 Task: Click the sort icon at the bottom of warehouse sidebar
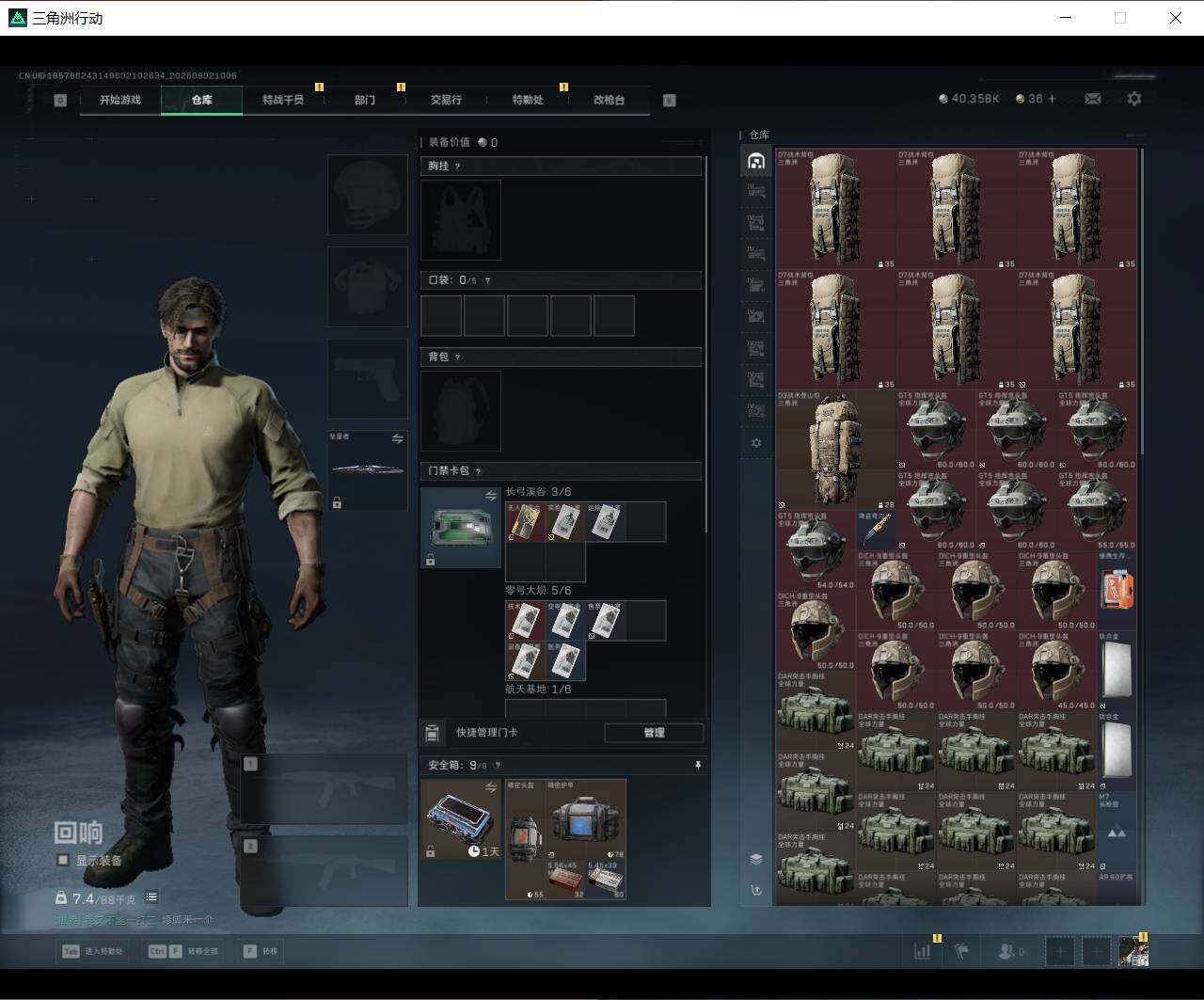click(x=756, y=890)
